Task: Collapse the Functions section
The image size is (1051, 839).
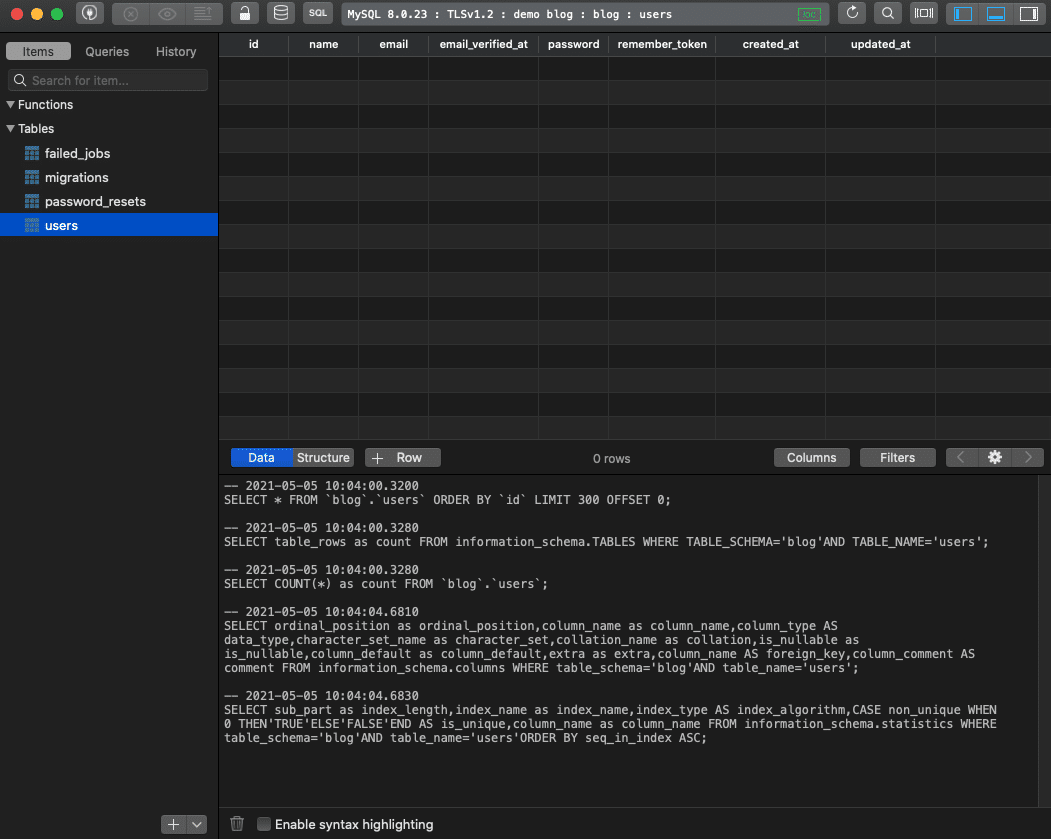Action: tap(10, 105)
